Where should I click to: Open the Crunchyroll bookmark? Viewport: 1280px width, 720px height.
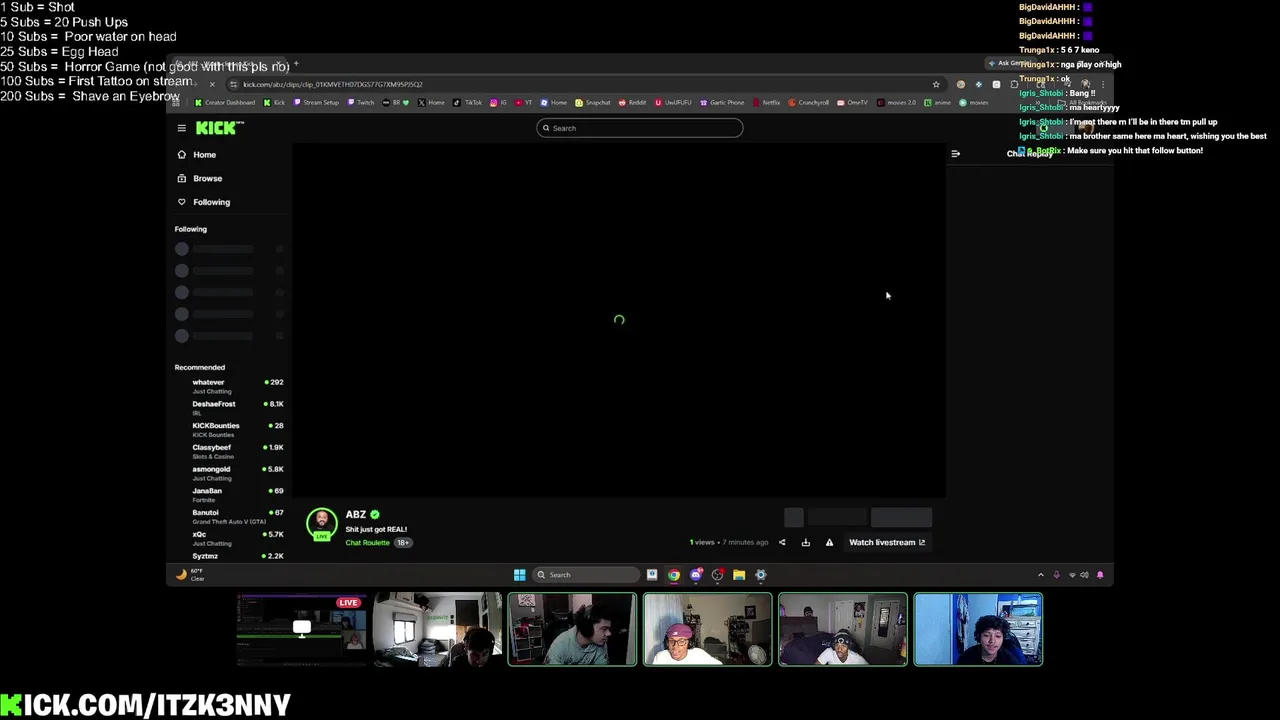pyautogui.click(x=809, y=102)
